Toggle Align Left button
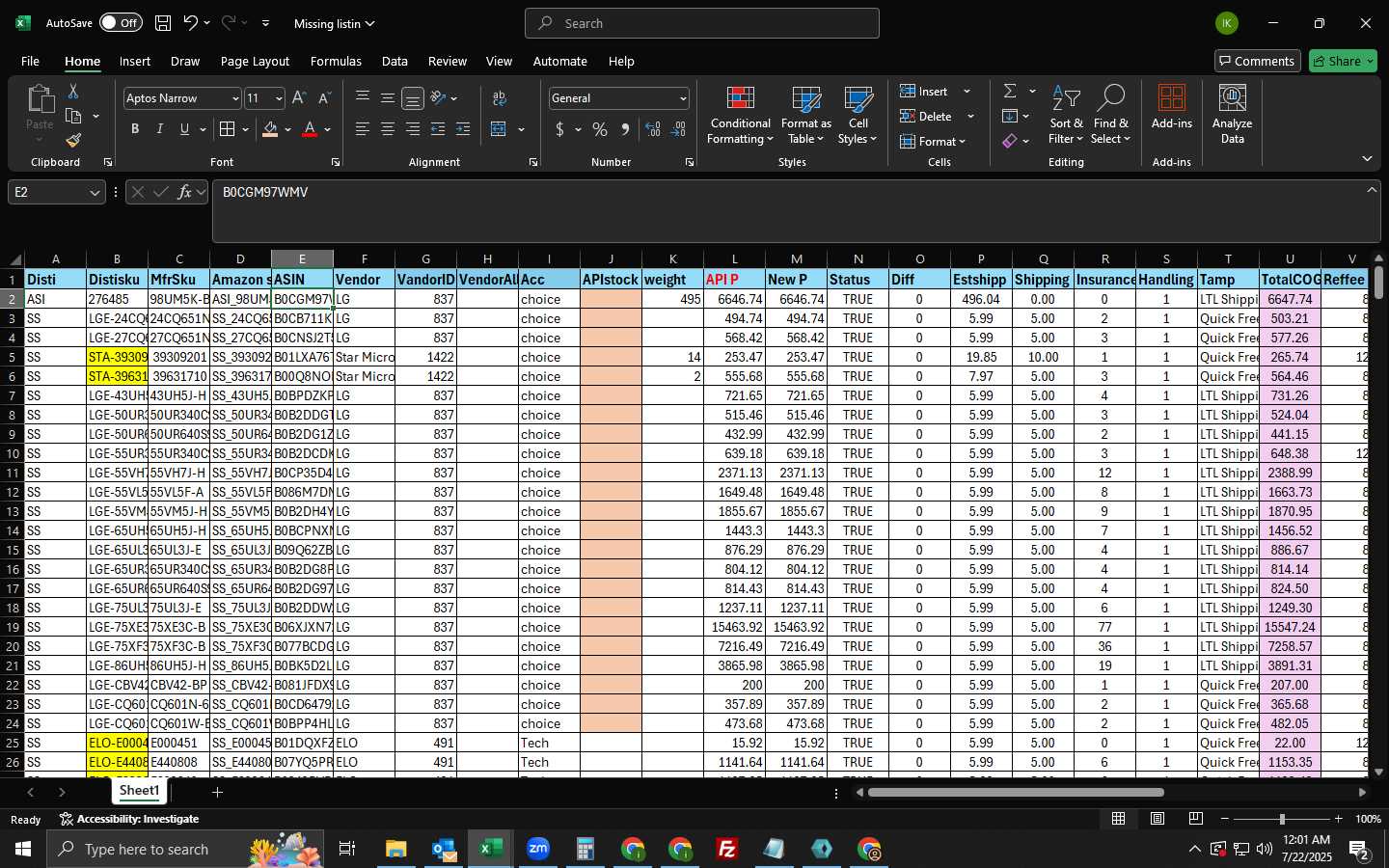 click(x=363, y=129)
